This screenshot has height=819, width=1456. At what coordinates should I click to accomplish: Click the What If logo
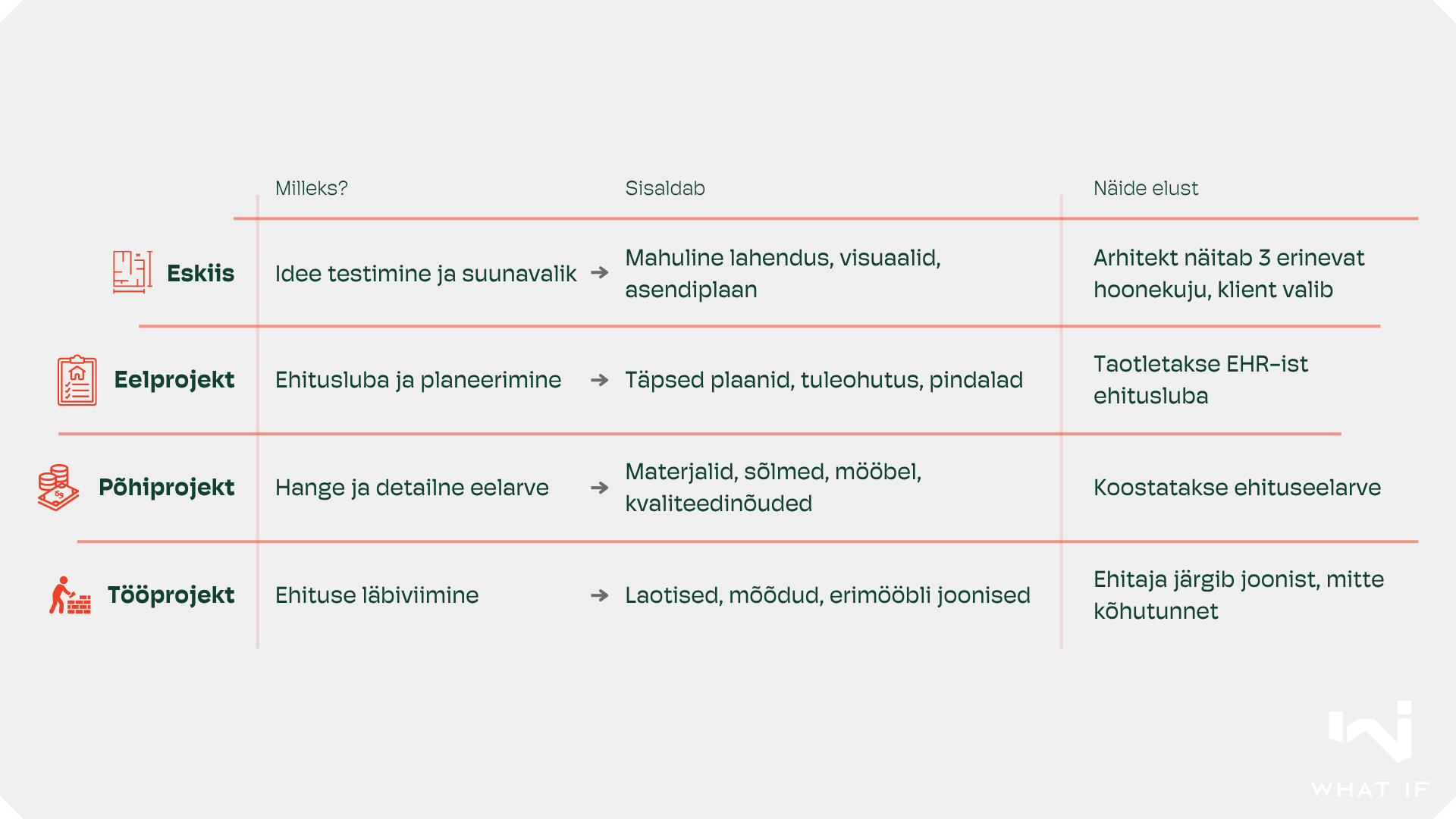[x=1371, y=747]
